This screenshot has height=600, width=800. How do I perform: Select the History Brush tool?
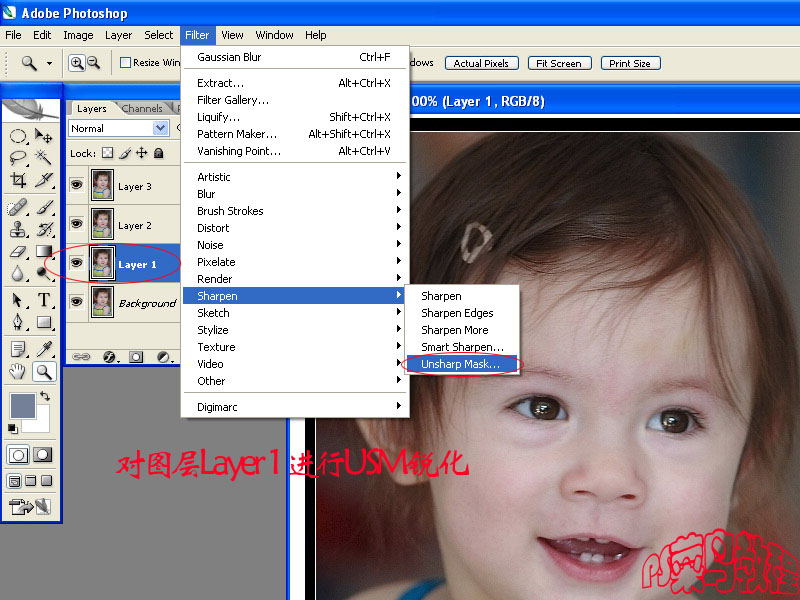coord(43,229)
